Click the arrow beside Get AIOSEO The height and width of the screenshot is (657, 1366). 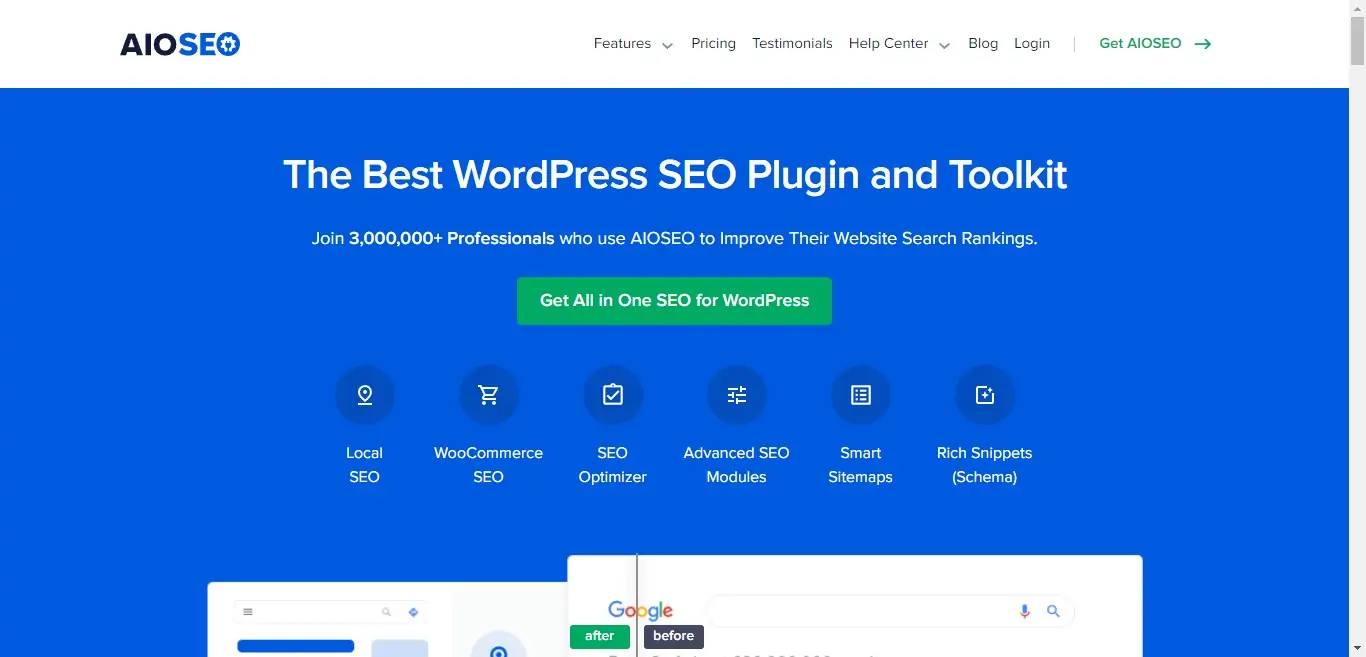[x=1203, y=44]
